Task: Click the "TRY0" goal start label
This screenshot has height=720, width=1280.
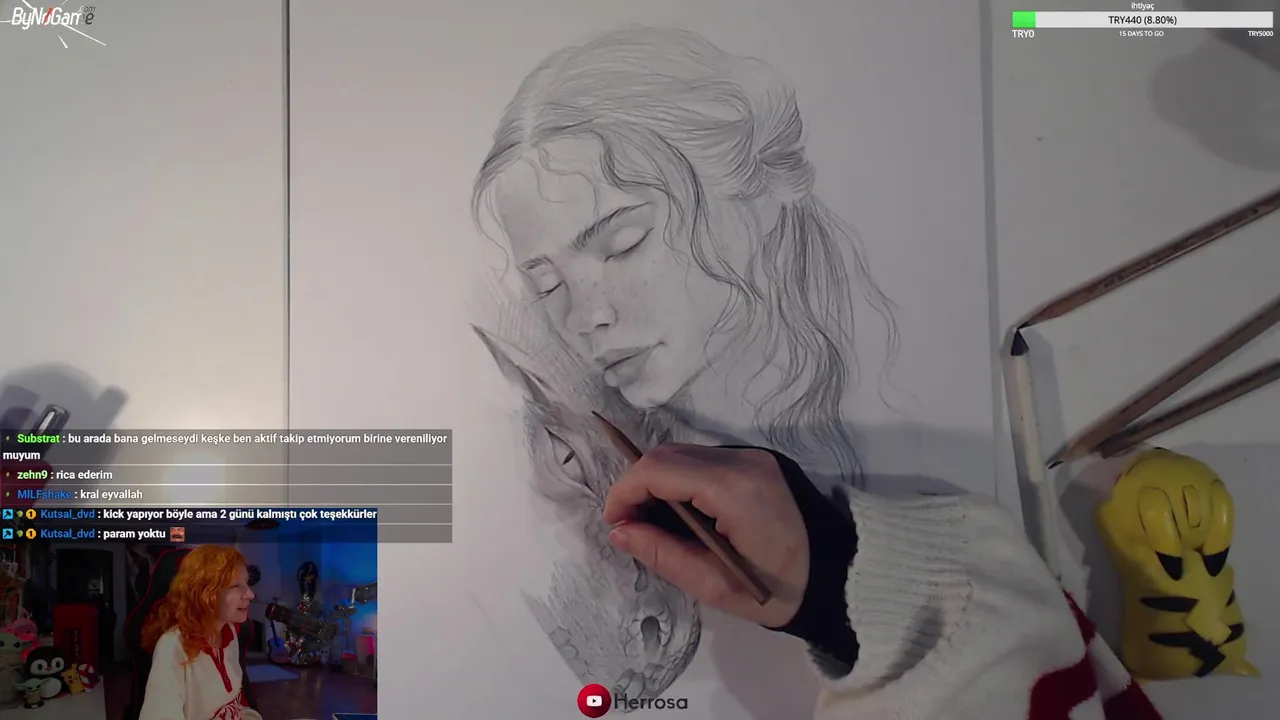Action: 1023,34
